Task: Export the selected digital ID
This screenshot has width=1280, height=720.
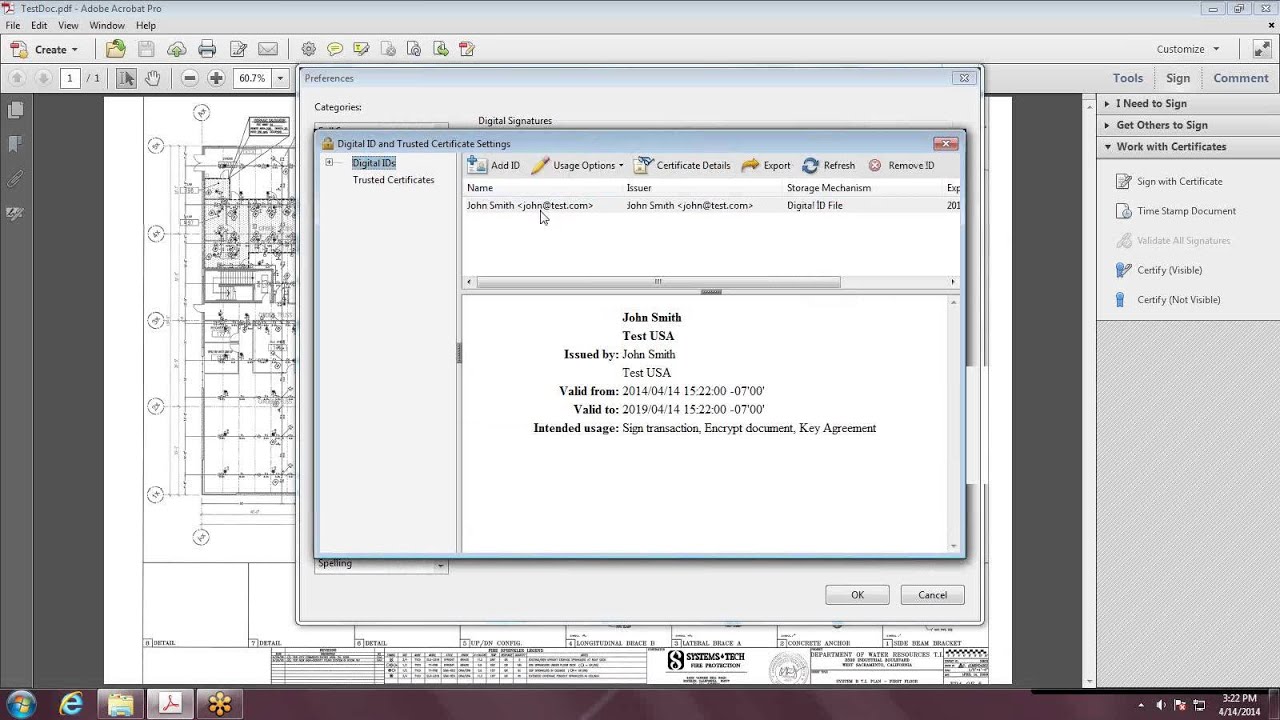Action: (766, 165)
